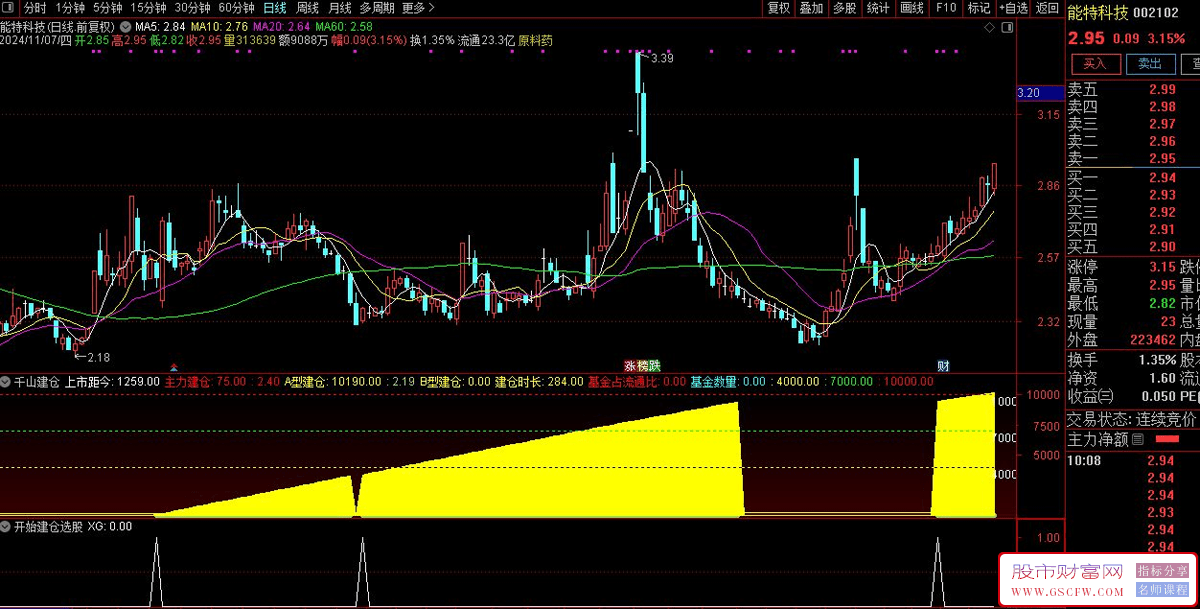The width and height of the screenshot is (1200, 609).
Task: Select the 30分钟 chart period
Action: click(192, 8)
